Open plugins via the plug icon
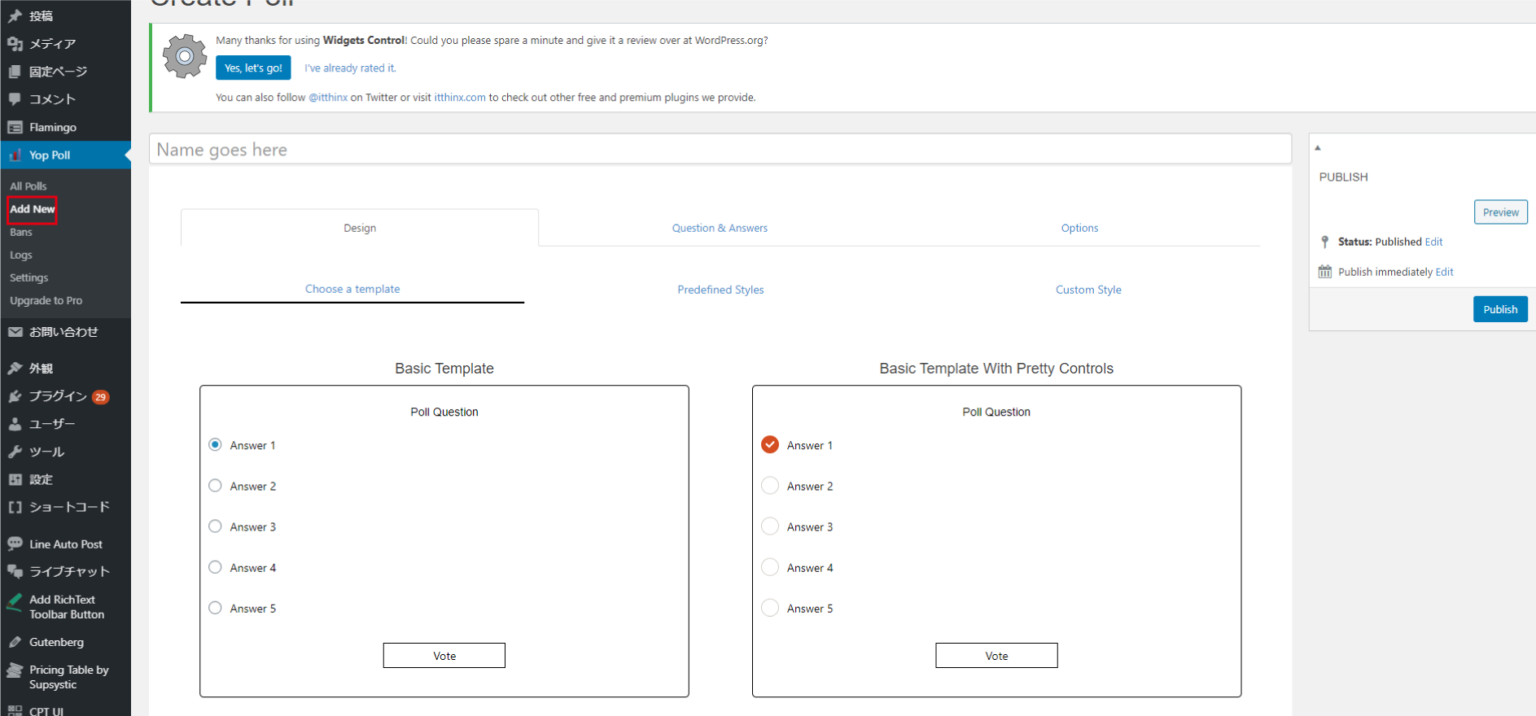This screenshot has height=716, width=1536. coord(15,396)
